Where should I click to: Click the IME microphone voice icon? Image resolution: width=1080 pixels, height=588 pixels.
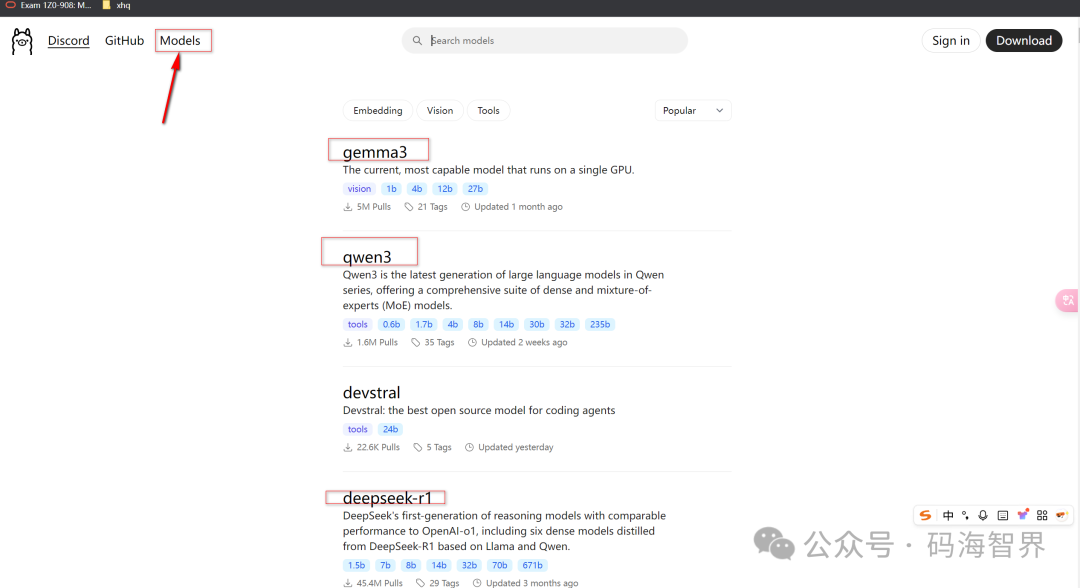(983, 515)
